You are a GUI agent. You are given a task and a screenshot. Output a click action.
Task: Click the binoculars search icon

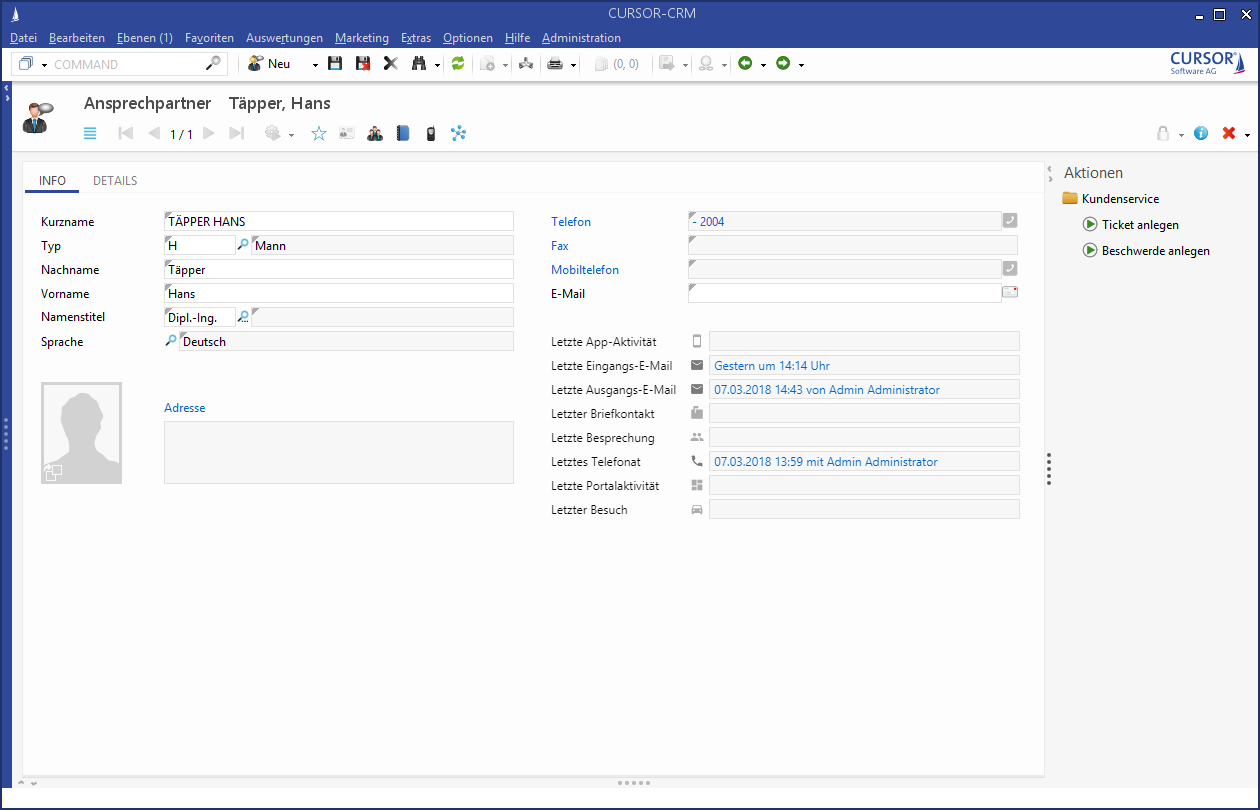click(419, 64)
